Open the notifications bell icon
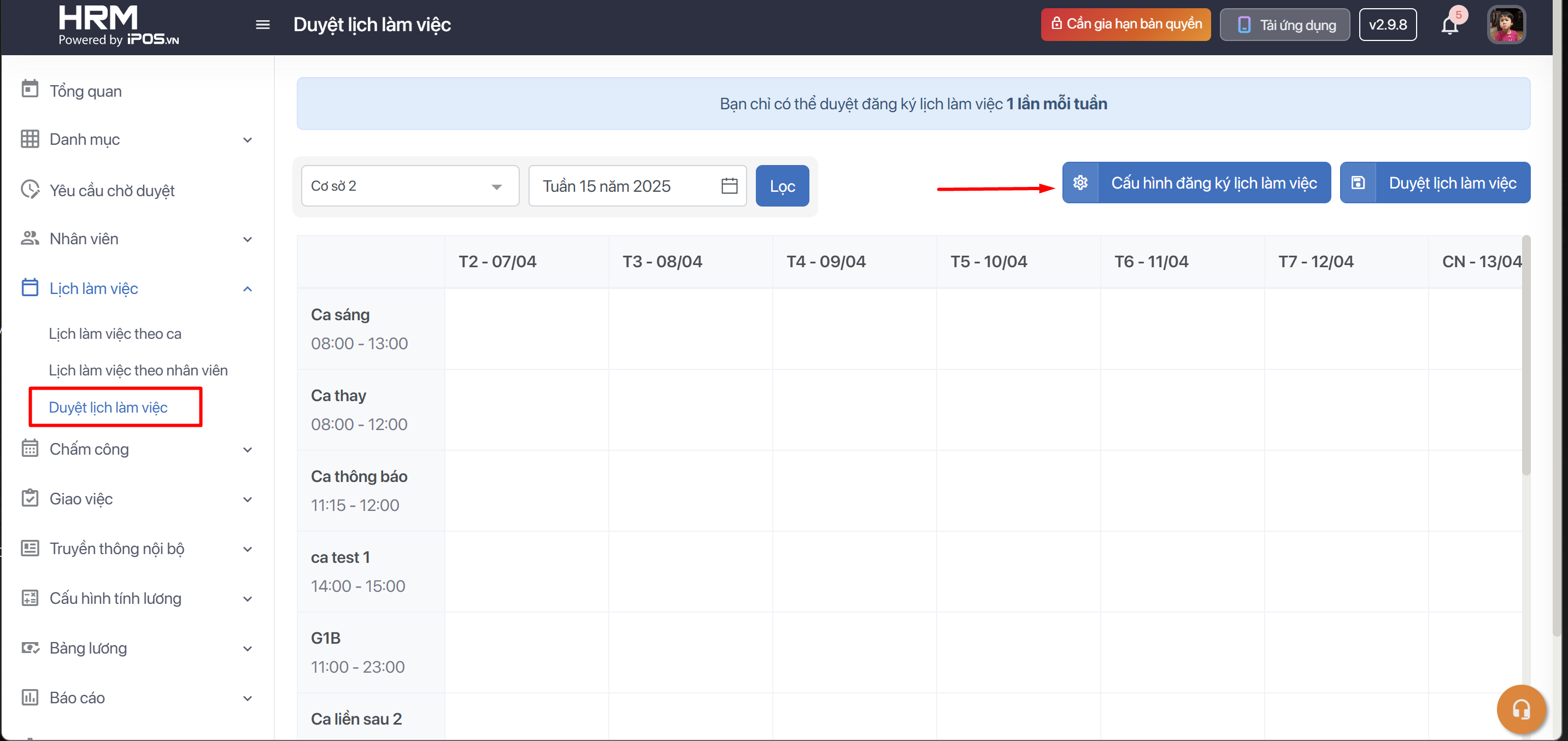The height and width of the screenshot is (741, 1568). 1449,26
